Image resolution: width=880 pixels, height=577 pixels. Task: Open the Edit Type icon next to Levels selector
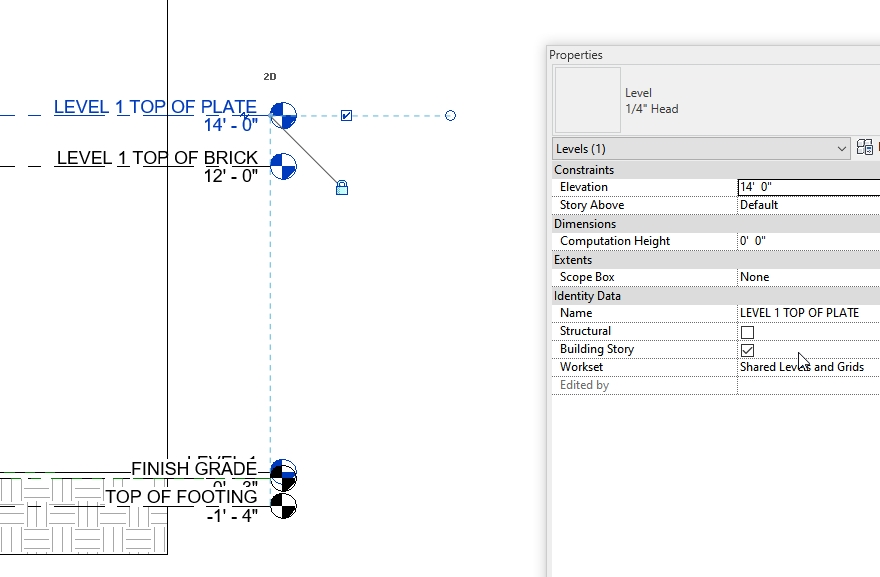pos(865,148)
